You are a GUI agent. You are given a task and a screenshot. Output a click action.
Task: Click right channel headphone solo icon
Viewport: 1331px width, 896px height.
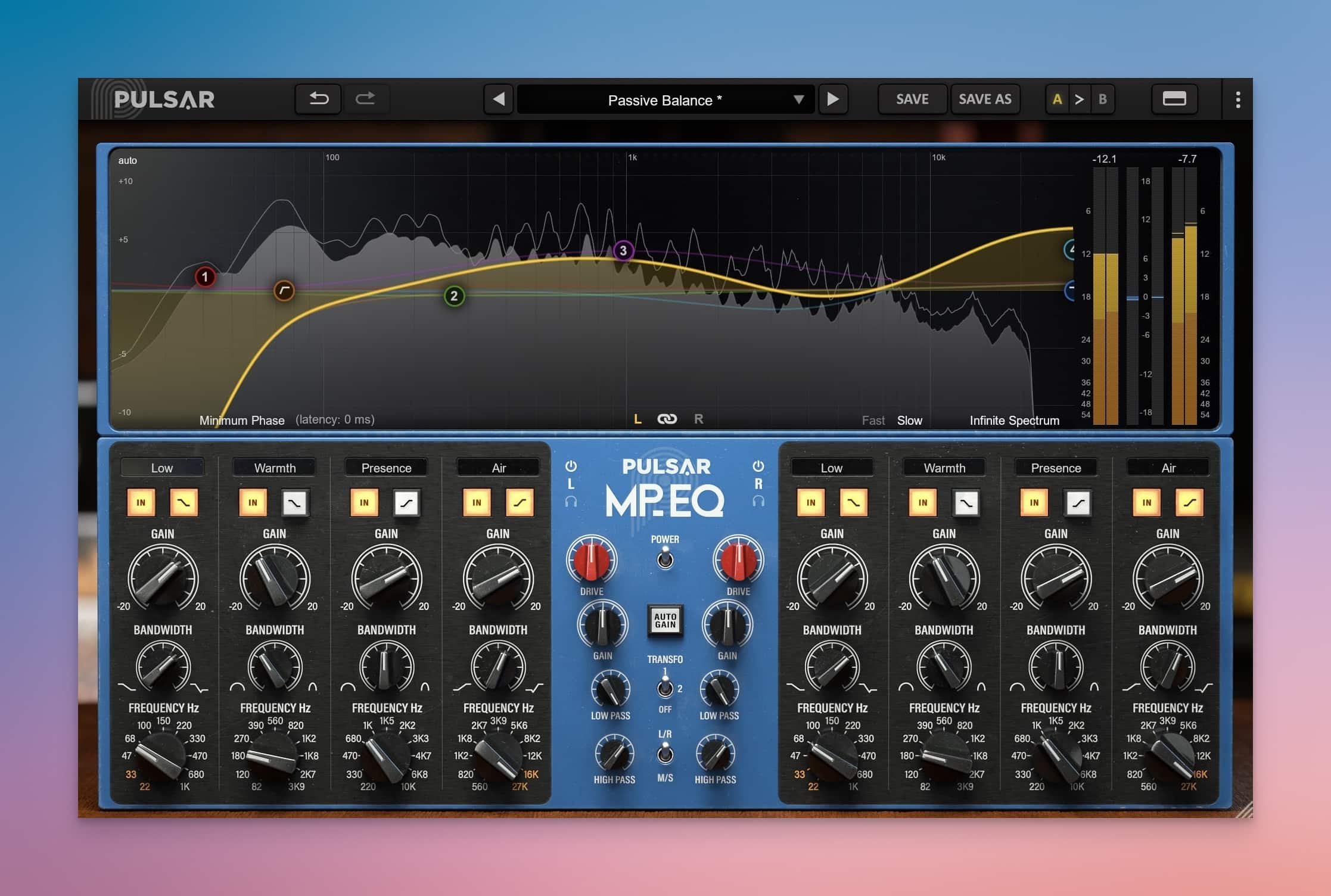click(x=758, y=501)
